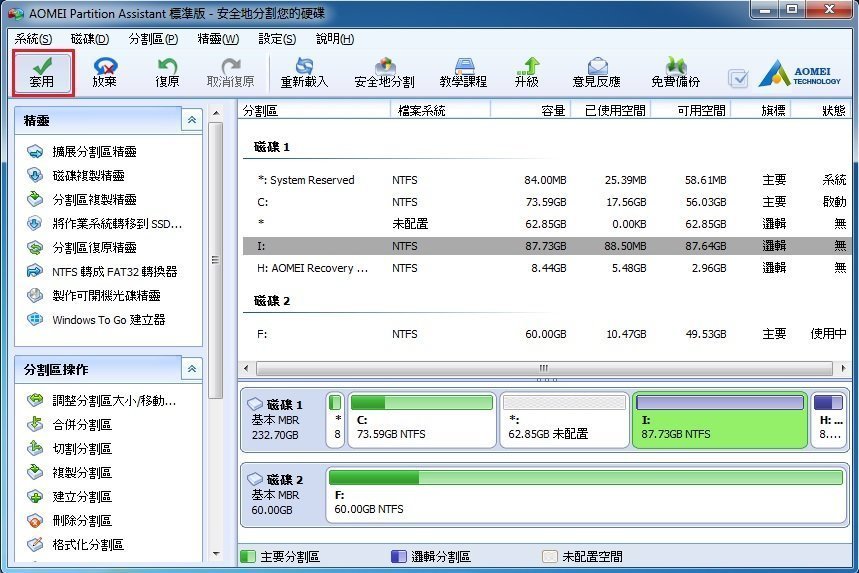Launch the 分割區複製精靈 wizard
This screenshot has height=573, width=859.
pyautogui.click(x=81, y=199)
